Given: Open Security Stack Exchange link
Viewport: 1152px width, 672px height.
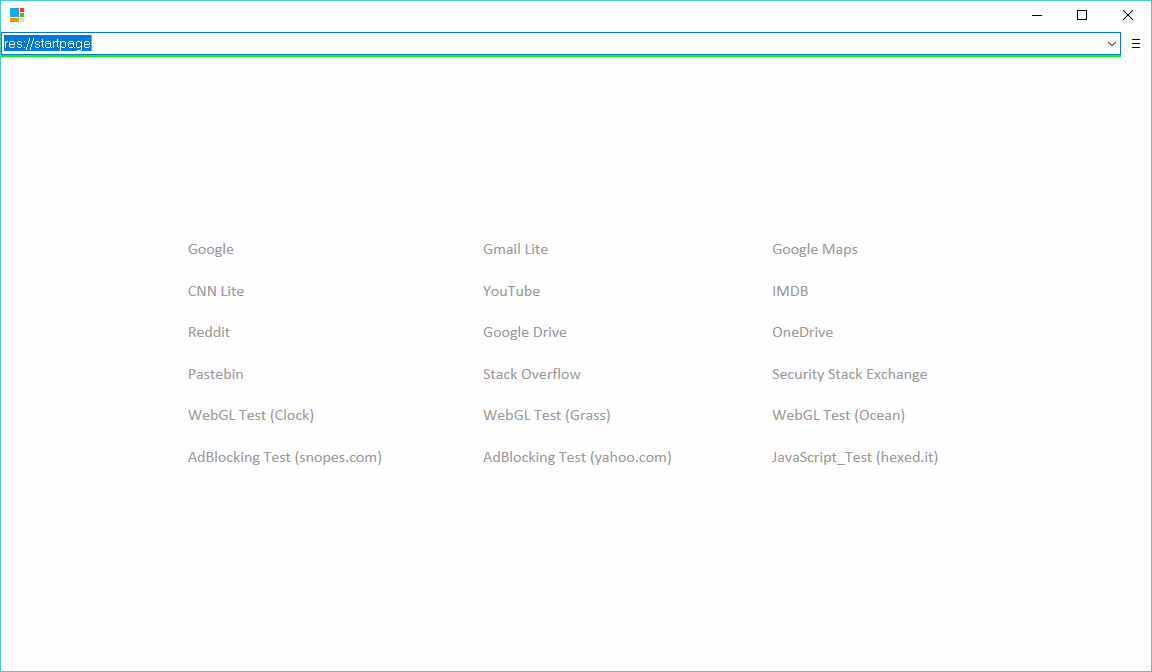Looking at the screenshot, I should [x=849, y=375].
